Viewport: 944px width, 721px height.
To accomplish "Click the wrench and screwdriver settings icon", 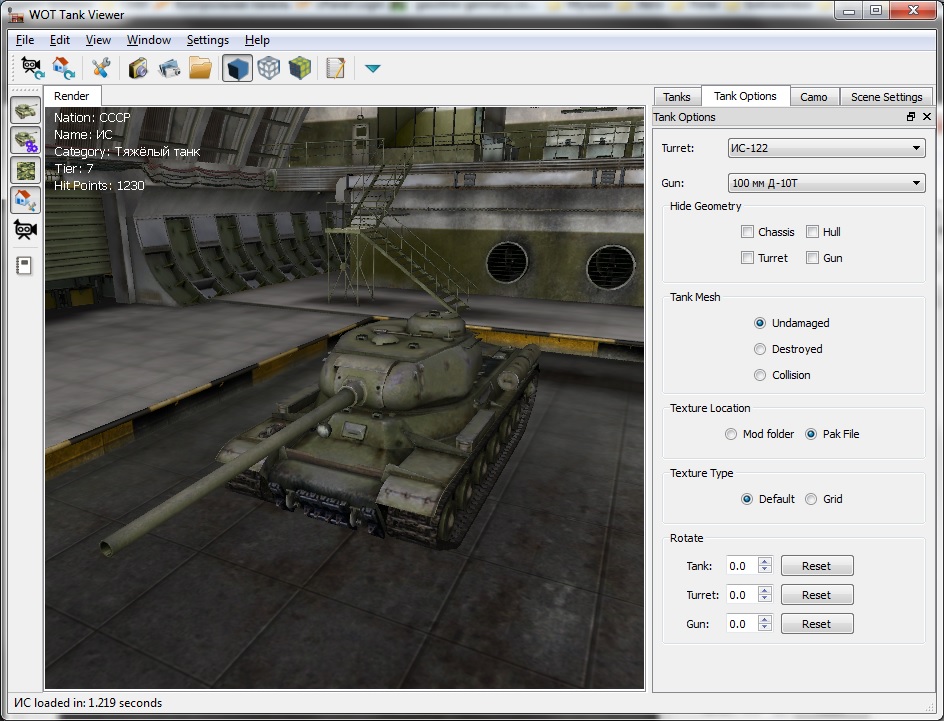I will (100, 68).
